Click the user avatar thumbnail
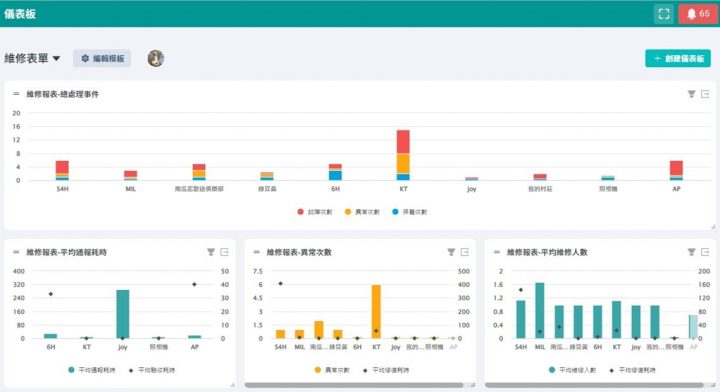 [x=156, y=58]
